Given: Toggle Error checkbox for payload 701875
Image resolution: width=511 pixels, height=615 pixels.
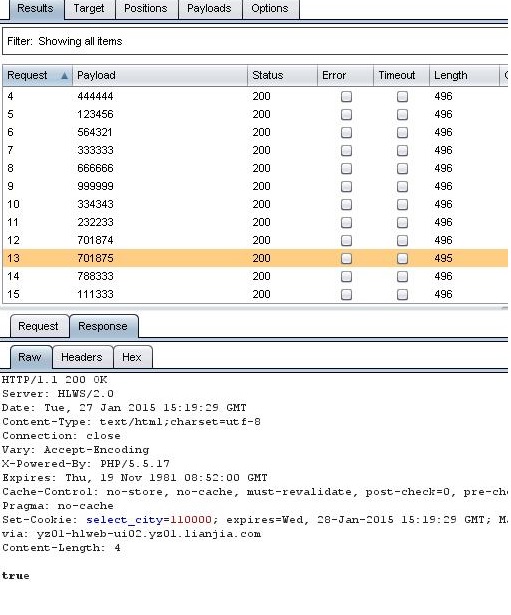Looking at the screenshot, I should pyautogui.click(x=346, y=258).
